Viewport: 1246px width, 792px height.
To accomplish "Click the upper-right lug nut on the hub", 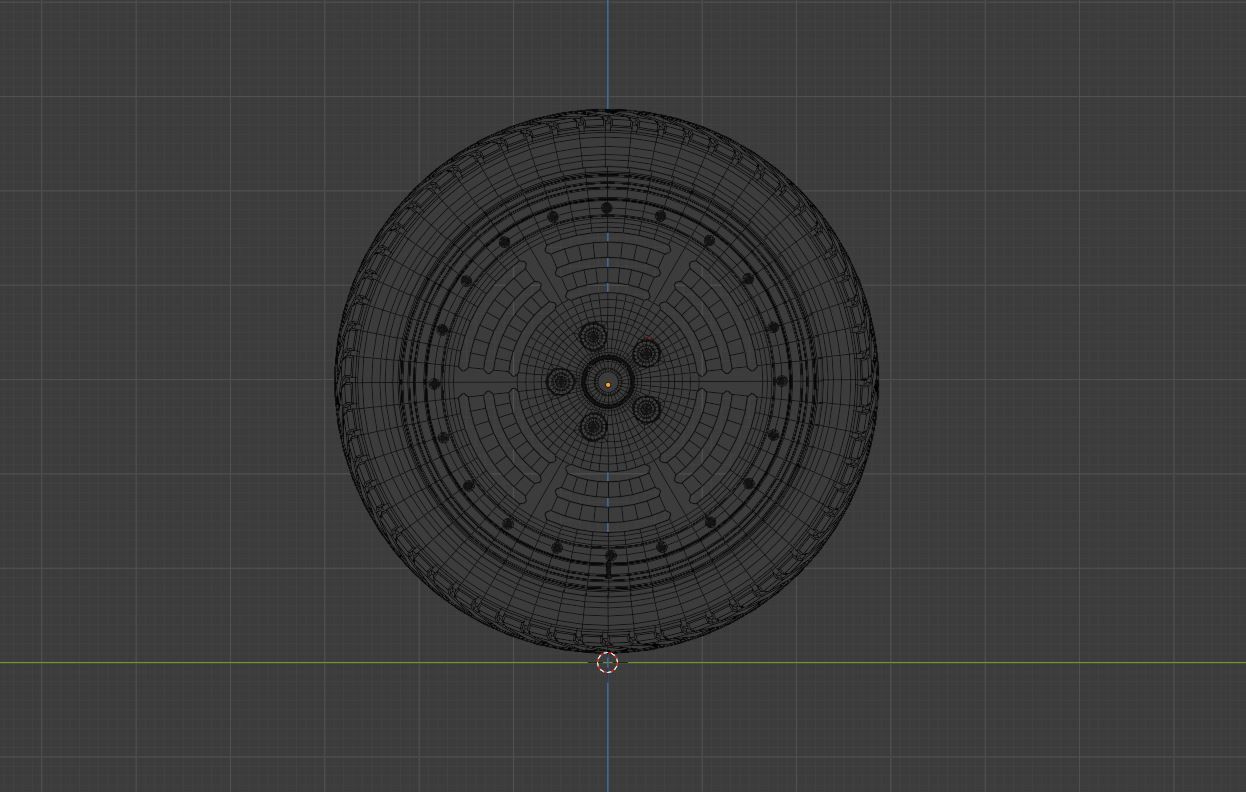I will click(646, 354).
